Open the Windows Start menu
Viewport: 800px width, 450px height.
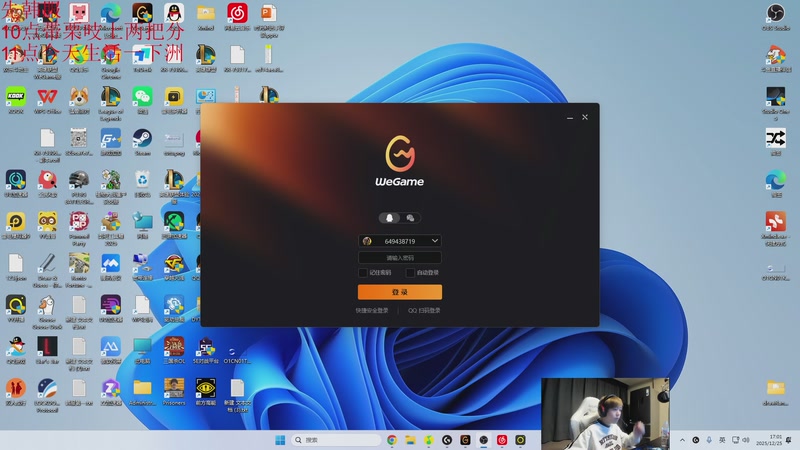tap(280, 440)
